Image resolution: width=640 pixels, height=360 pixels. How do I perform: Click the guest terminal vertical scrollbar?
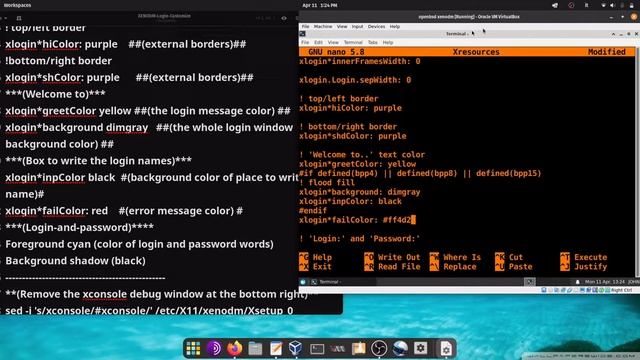(637, 162)
